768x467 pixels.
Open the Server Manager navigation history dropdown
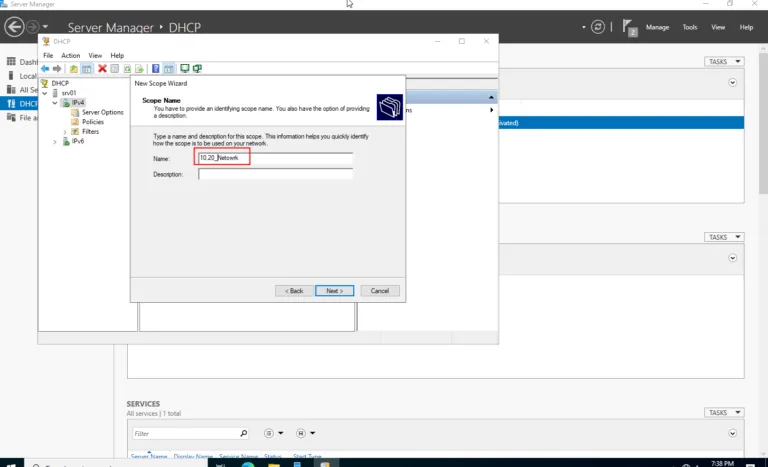45,26
